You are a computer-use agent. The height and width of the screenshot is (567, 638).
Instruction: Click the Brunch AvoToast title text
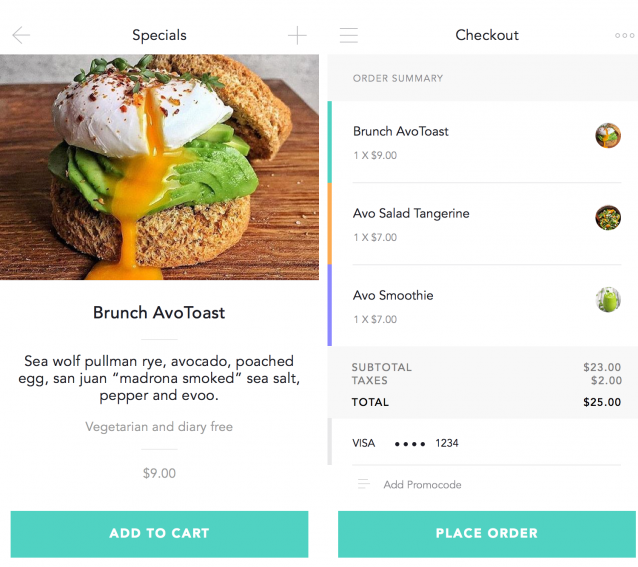point(159,313)
